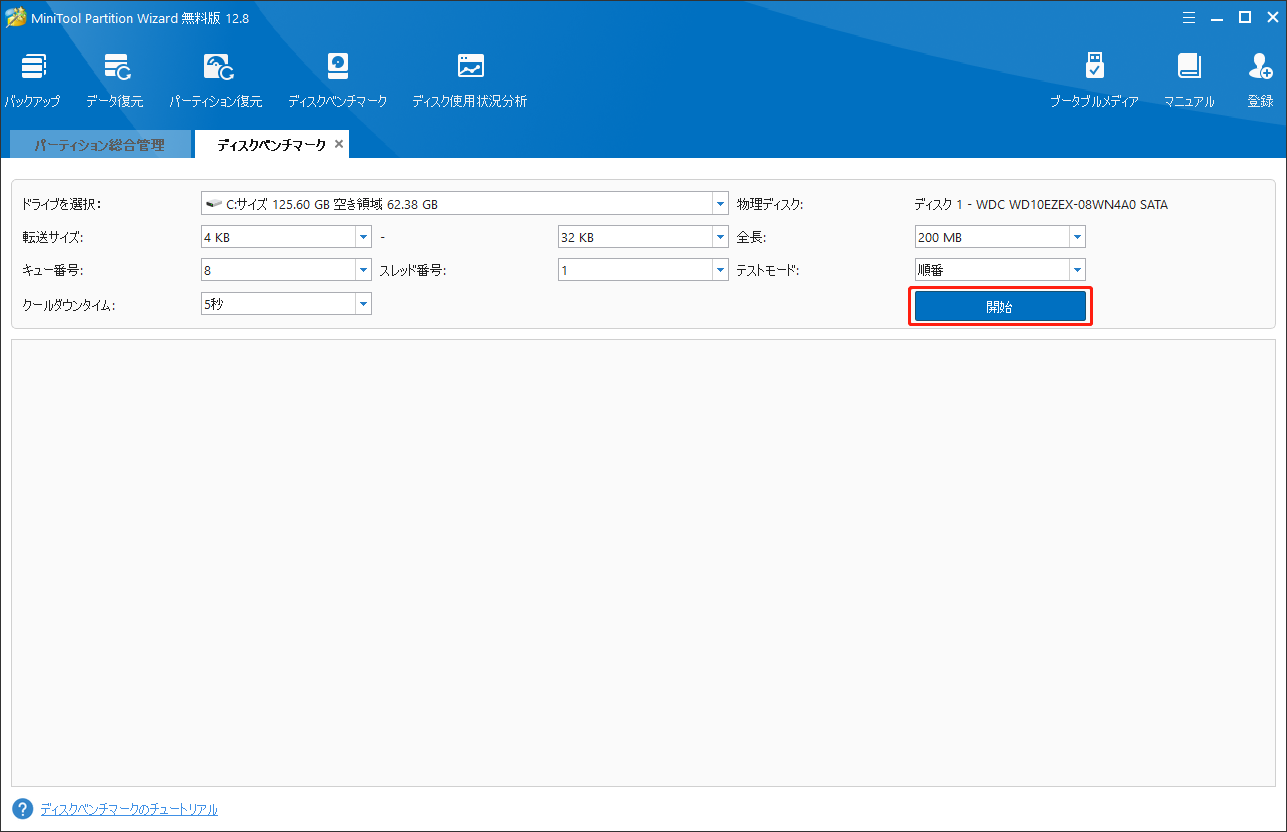Image resolution: width=1287 pixels, height=832 pixels.
Task: Click the テストモード label
Action: tap(769, 270)
